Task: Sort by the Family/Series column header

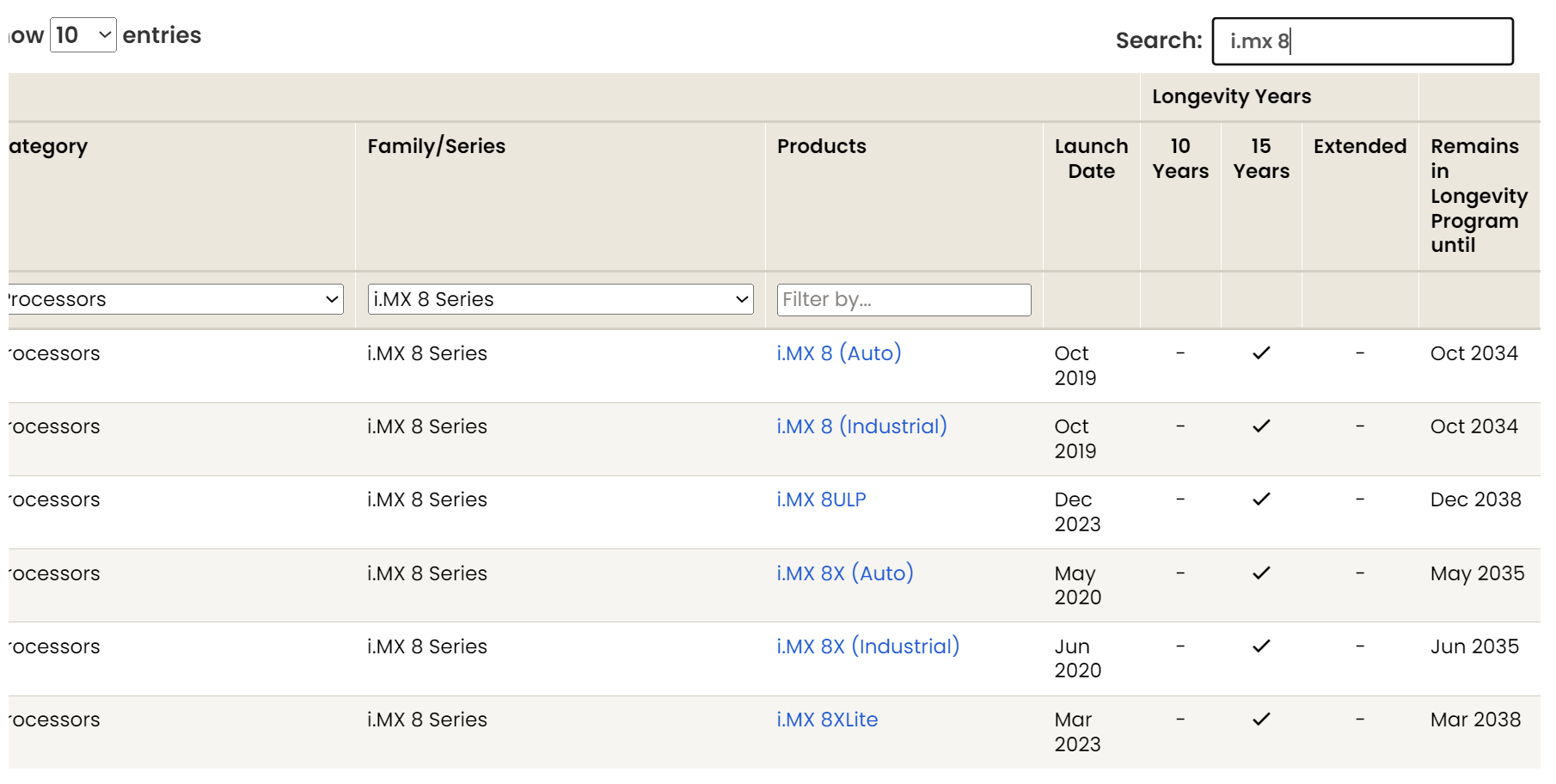Action: click(x=435, y=146)
